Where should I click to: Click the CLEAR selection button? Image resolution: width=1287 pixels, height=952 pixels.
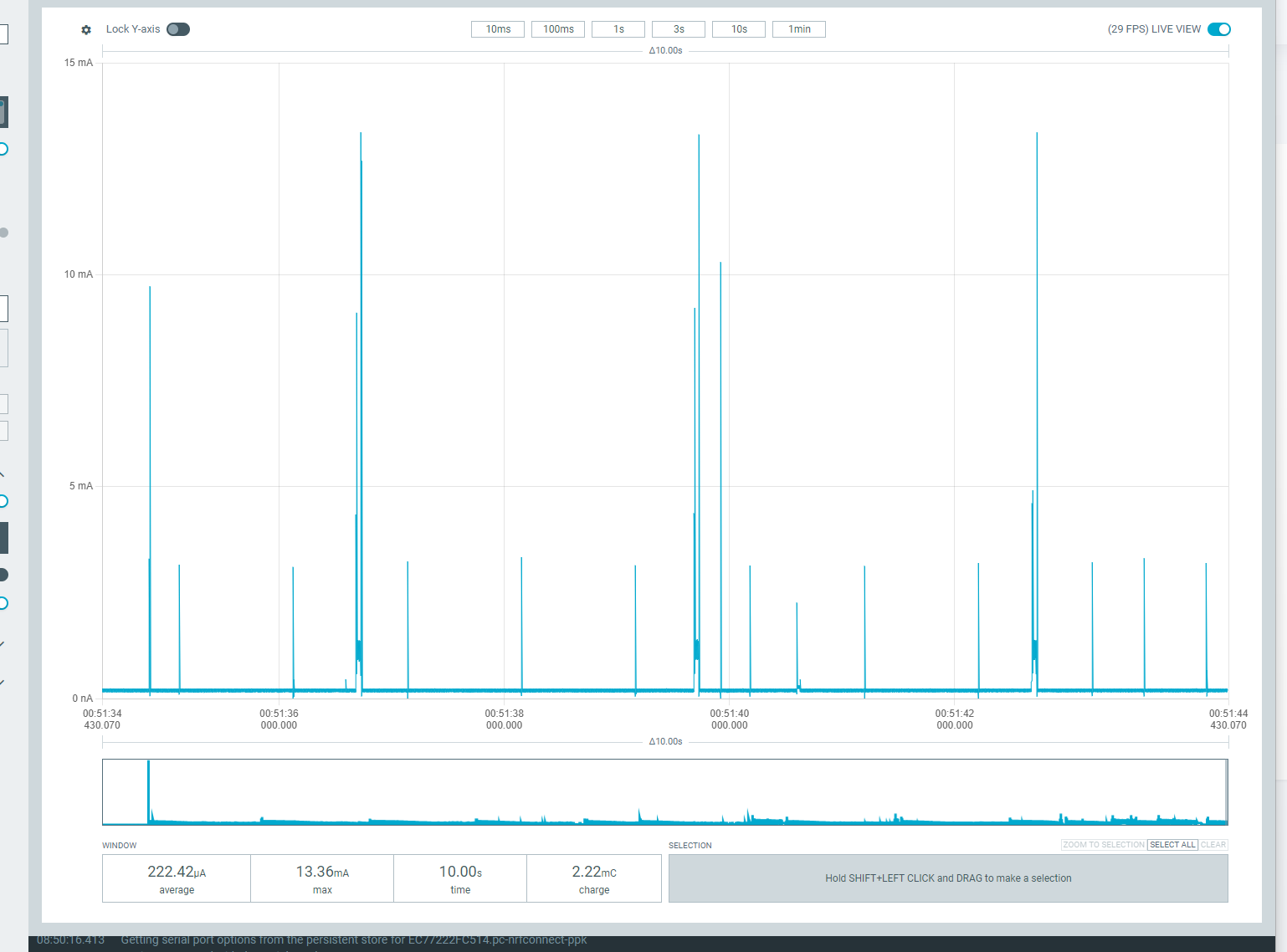(1213, 845)
